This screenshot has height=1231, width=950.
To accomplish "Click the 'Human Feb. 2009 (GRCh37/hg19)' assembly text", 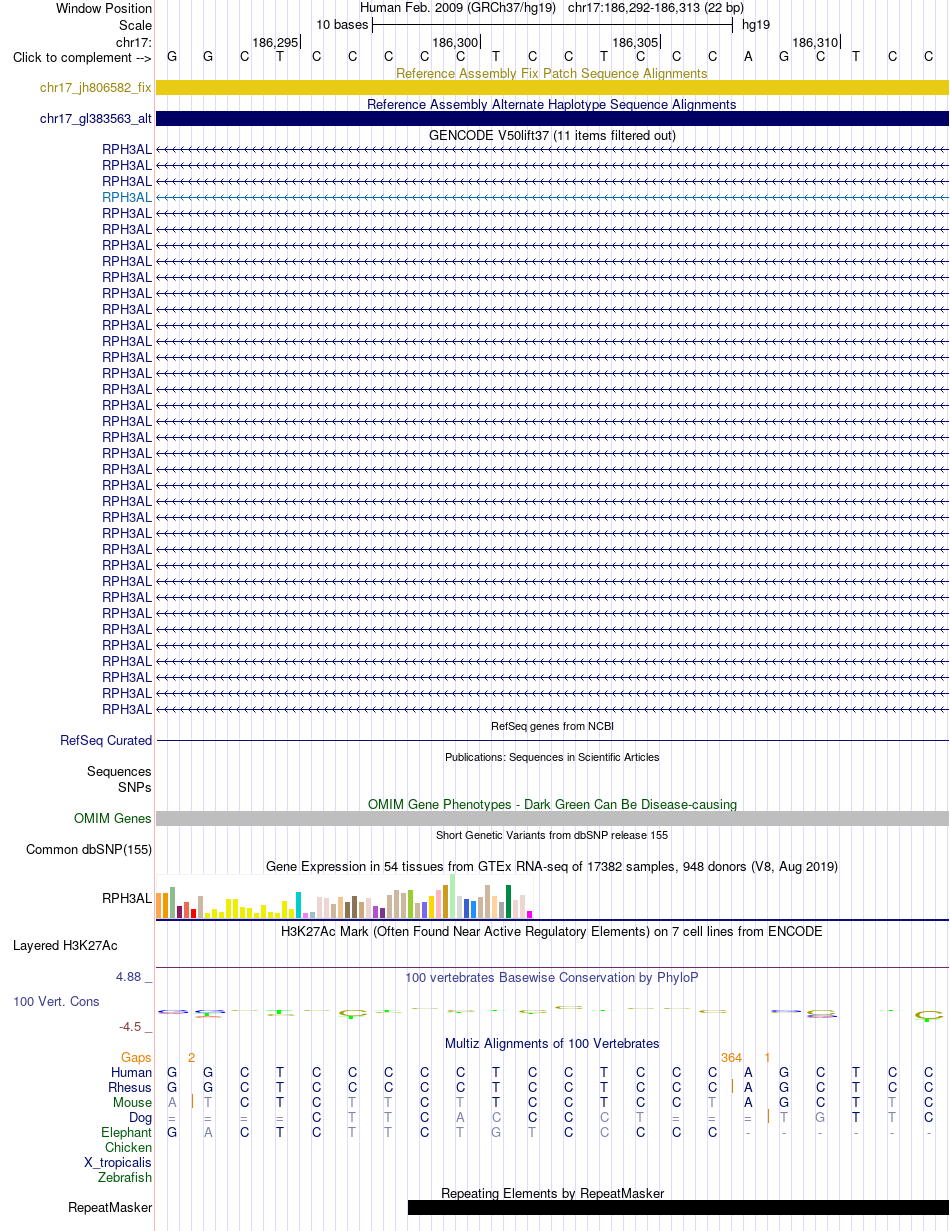I will [458, 8].
